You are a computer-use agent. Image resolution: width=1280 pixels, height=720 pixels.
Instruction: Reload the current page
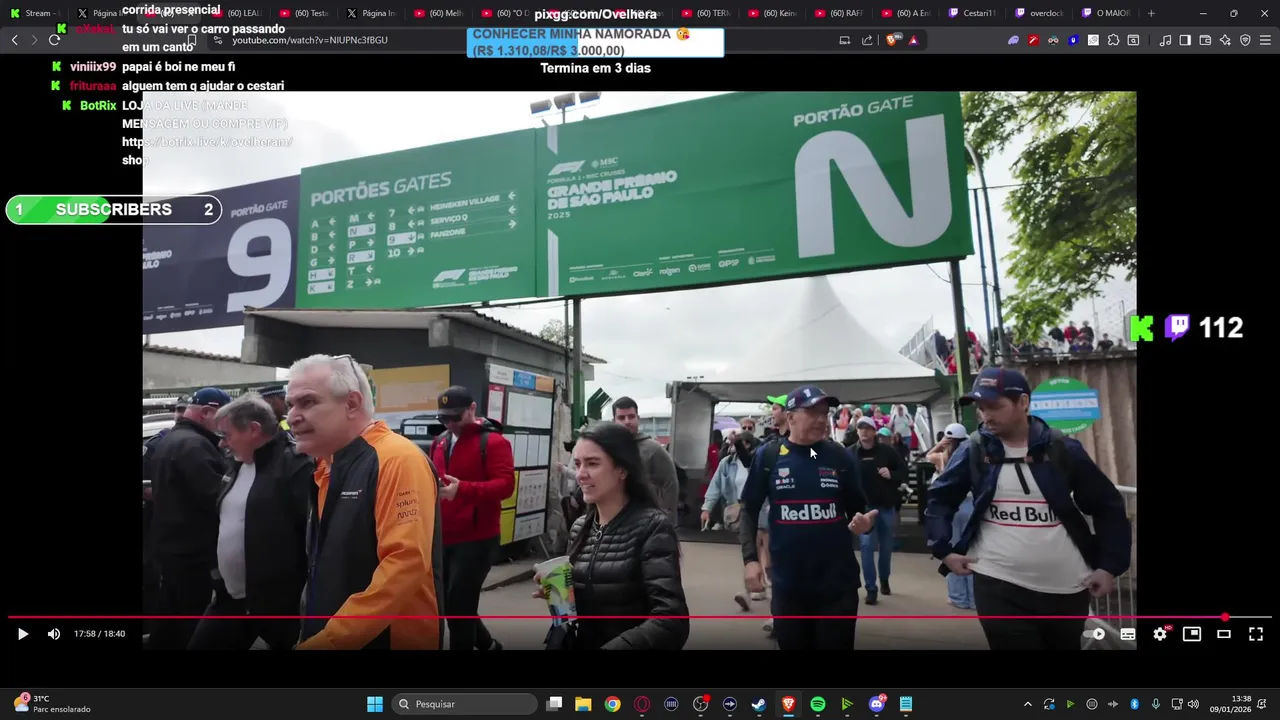coord(54,40)
